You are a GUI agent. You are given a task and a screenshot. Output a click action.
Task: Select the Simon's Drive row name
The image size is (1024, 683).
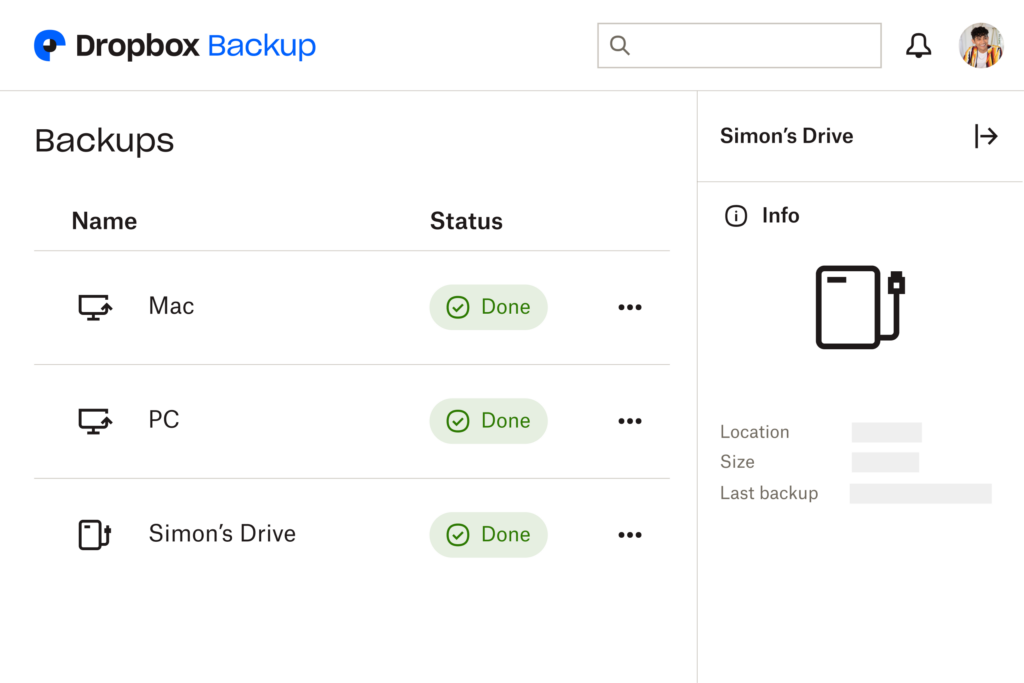(222, 534)
